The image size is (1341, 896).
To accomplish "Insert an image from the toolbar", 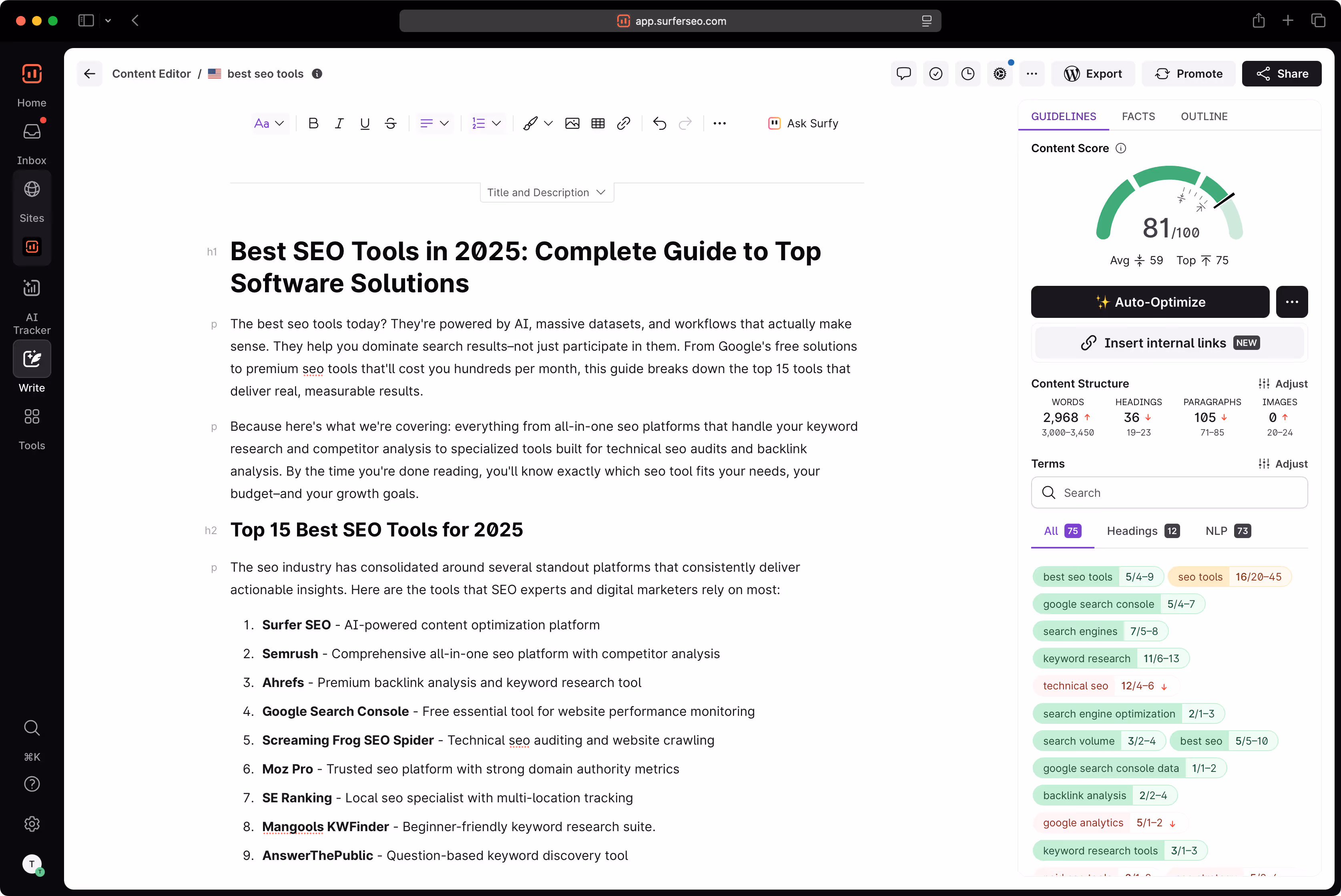I will 572,123.
